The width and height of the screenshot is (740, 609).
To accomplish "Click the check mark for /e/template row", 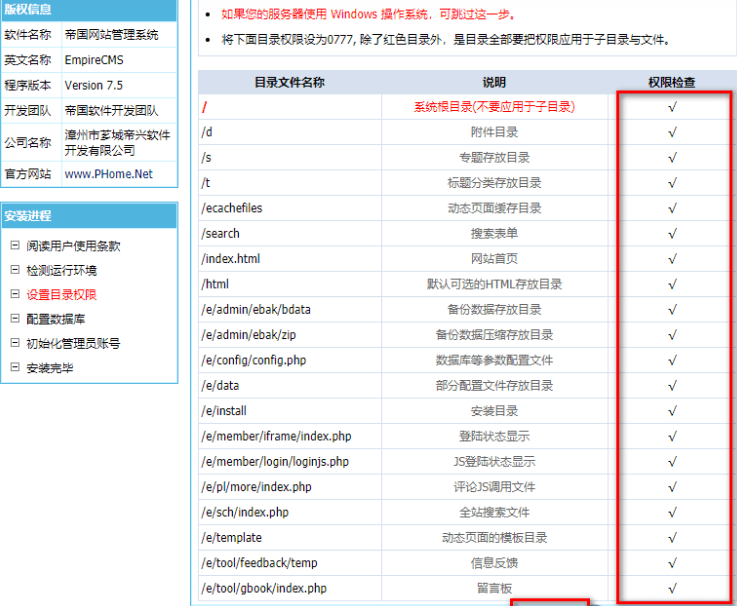I will (x=672, y=538).
